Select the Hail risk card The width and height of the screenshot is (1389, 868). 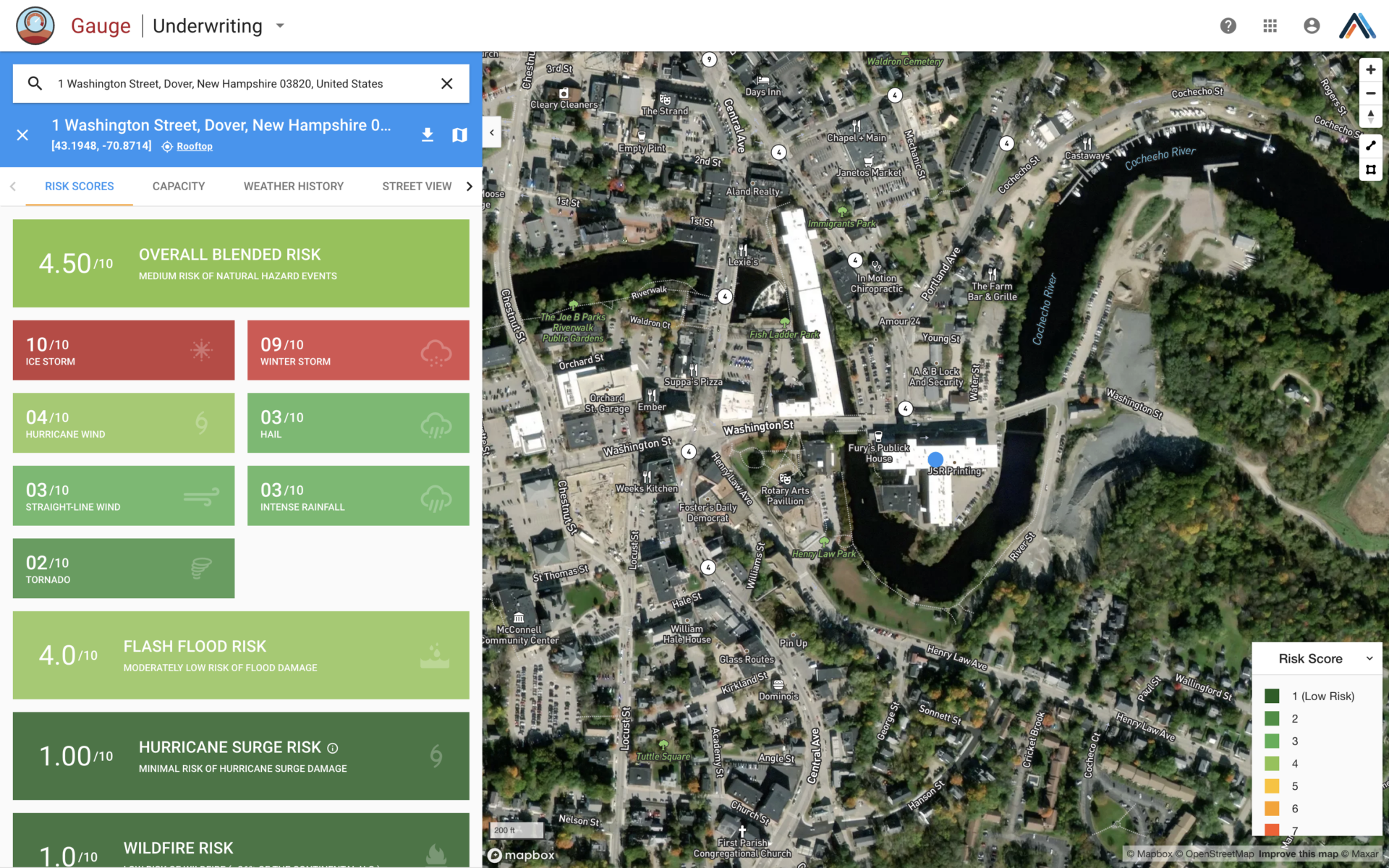pos(358,423)
